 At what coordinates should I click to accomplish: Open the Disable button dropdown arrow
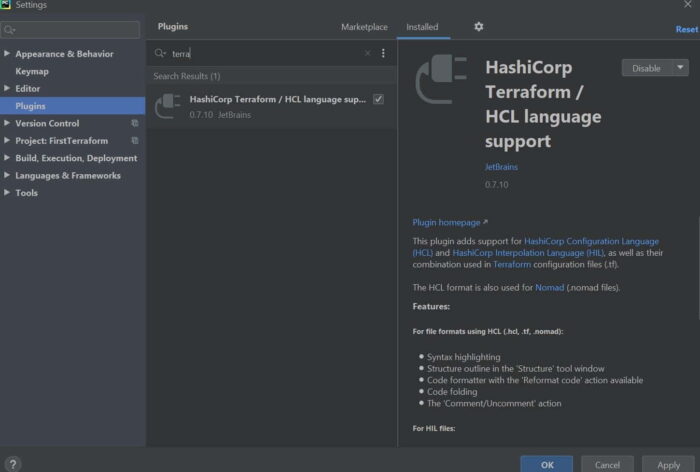tap(680, 68)
